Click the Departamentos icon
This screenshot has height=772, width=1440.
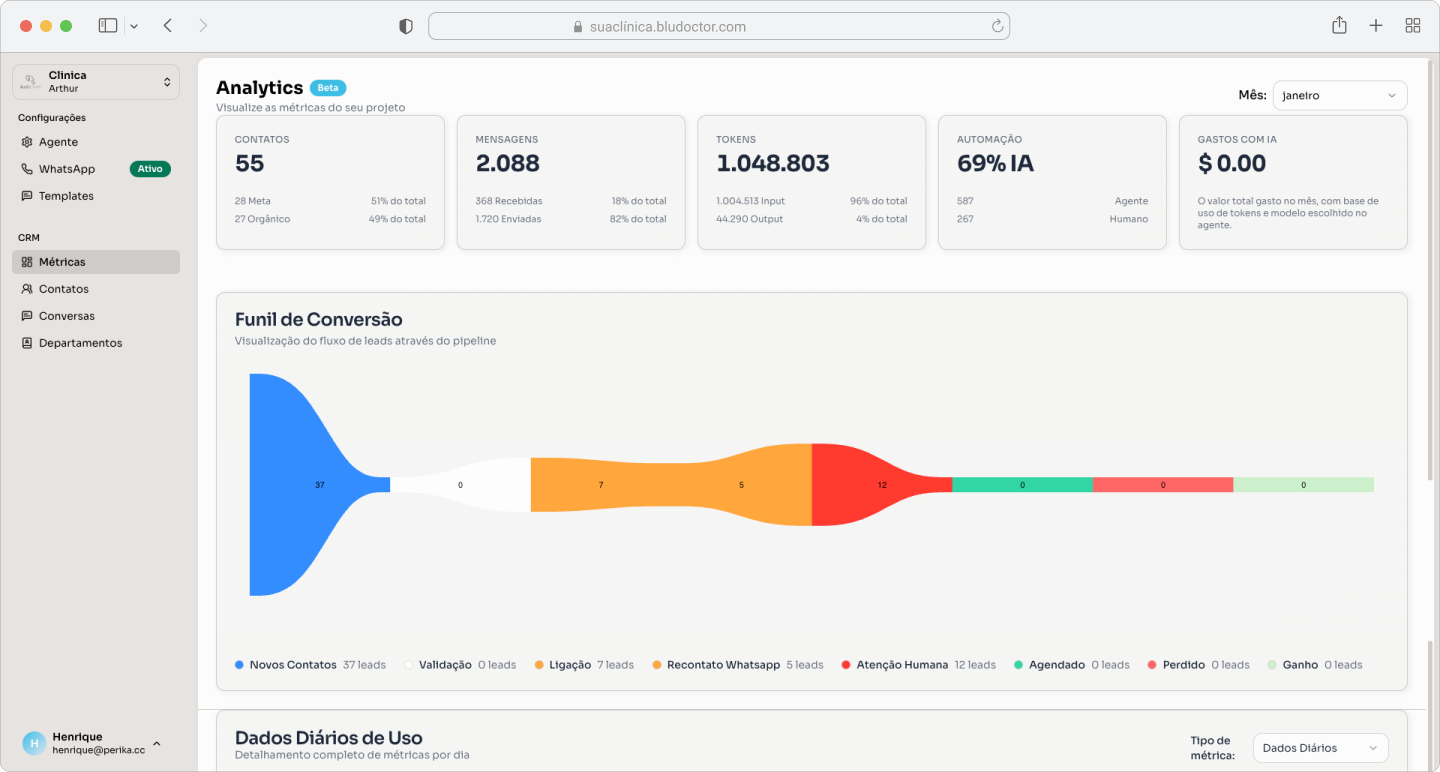point(27,343)
